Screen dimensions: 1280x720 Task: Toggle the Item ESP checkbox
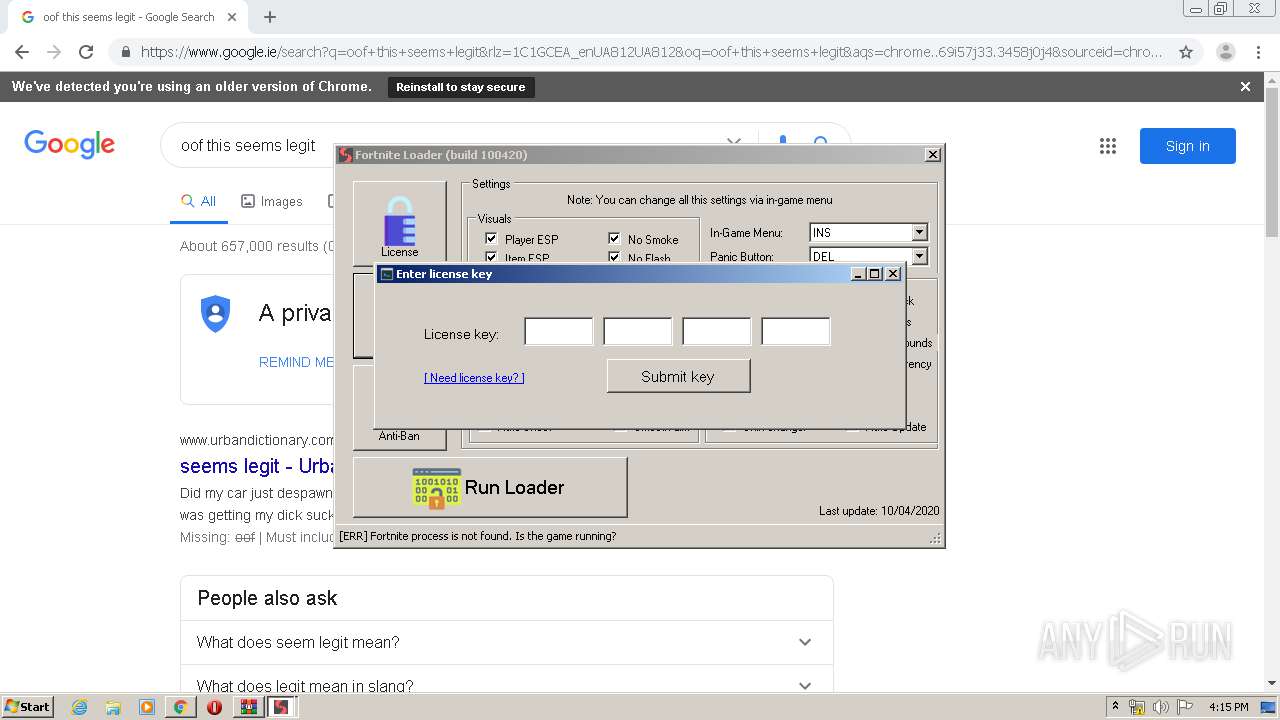tap(491, 258)
